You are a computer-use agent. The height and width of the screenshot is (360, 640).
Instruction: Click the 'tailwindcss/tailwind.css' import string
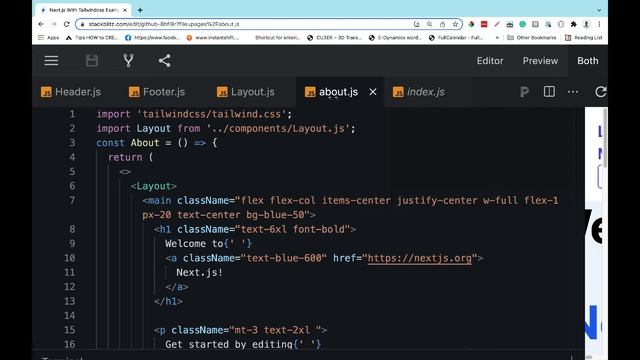211,114
